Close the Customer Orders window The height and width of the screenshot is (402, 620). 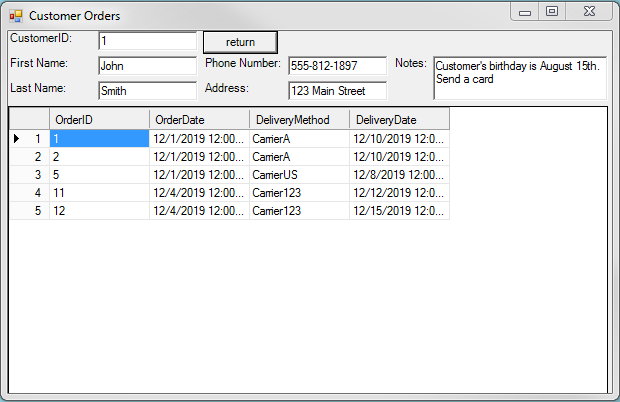click(589, 11)
